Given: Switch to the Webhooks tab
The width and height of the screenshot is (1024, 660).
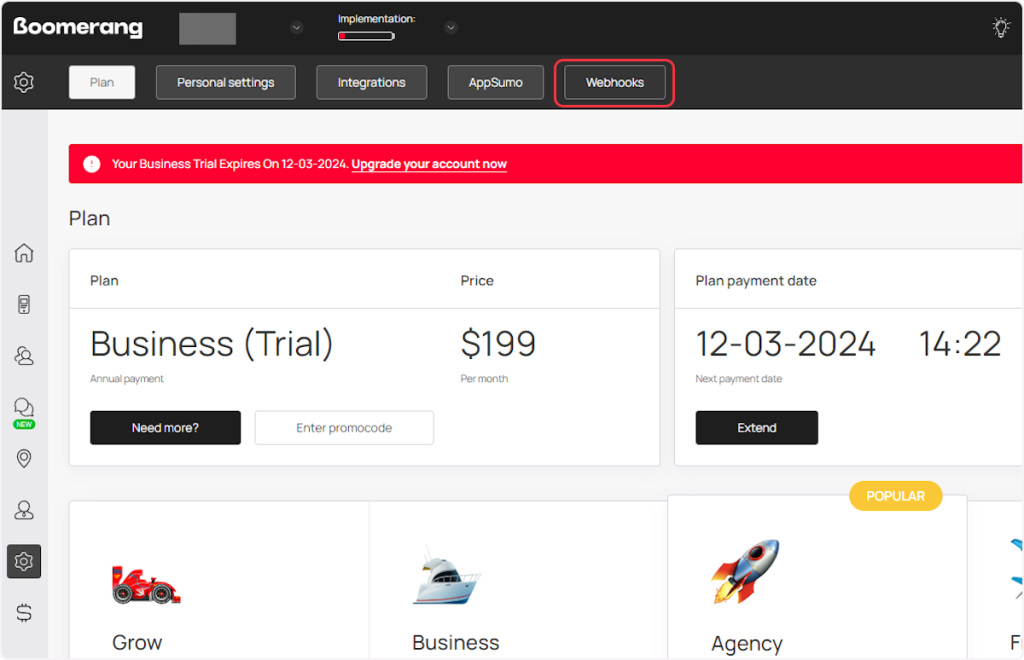Looking at the screenshot, I should tap(614, 83).
